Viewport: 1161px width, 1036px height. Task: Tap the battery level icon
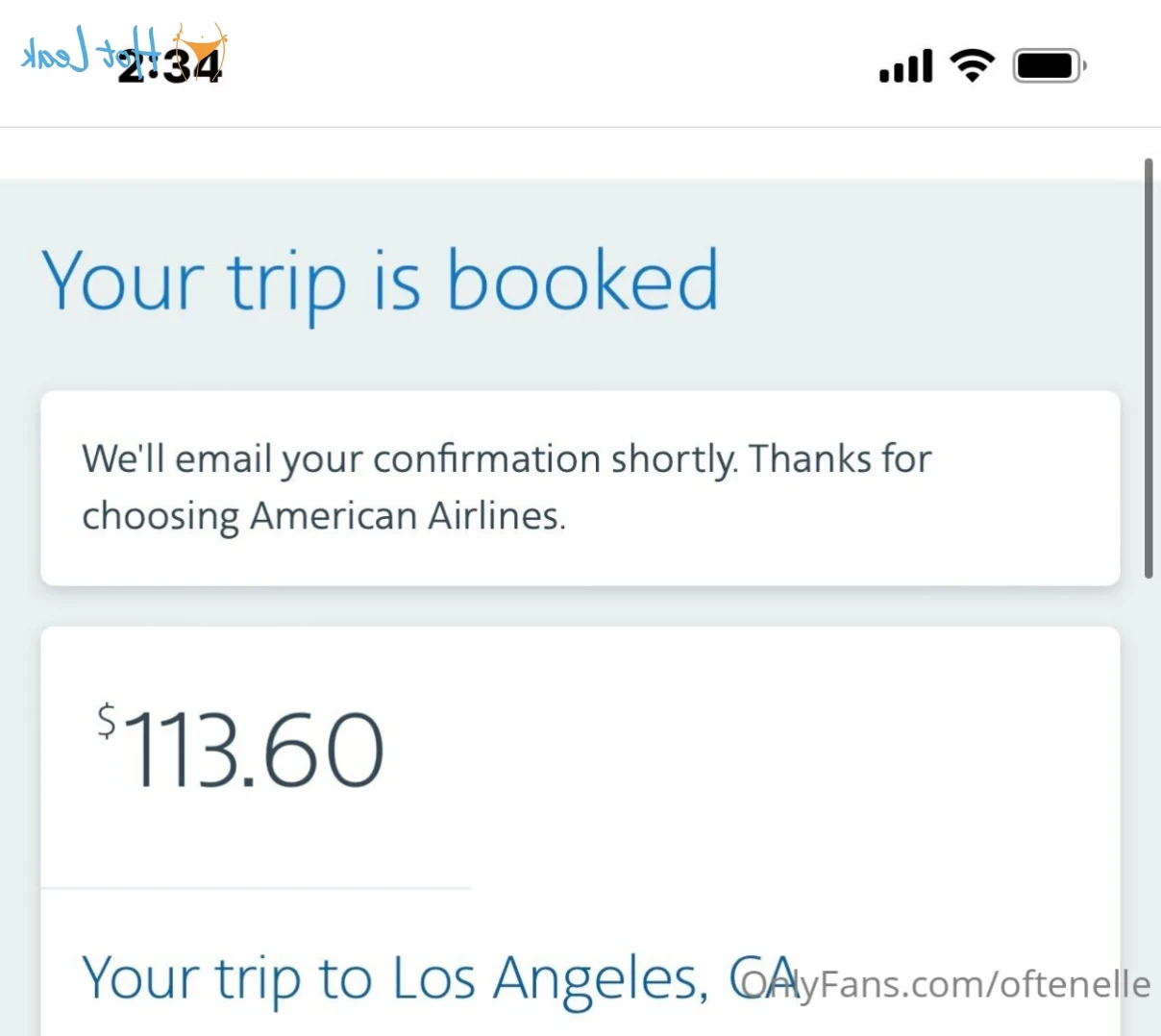[1048, 66]
